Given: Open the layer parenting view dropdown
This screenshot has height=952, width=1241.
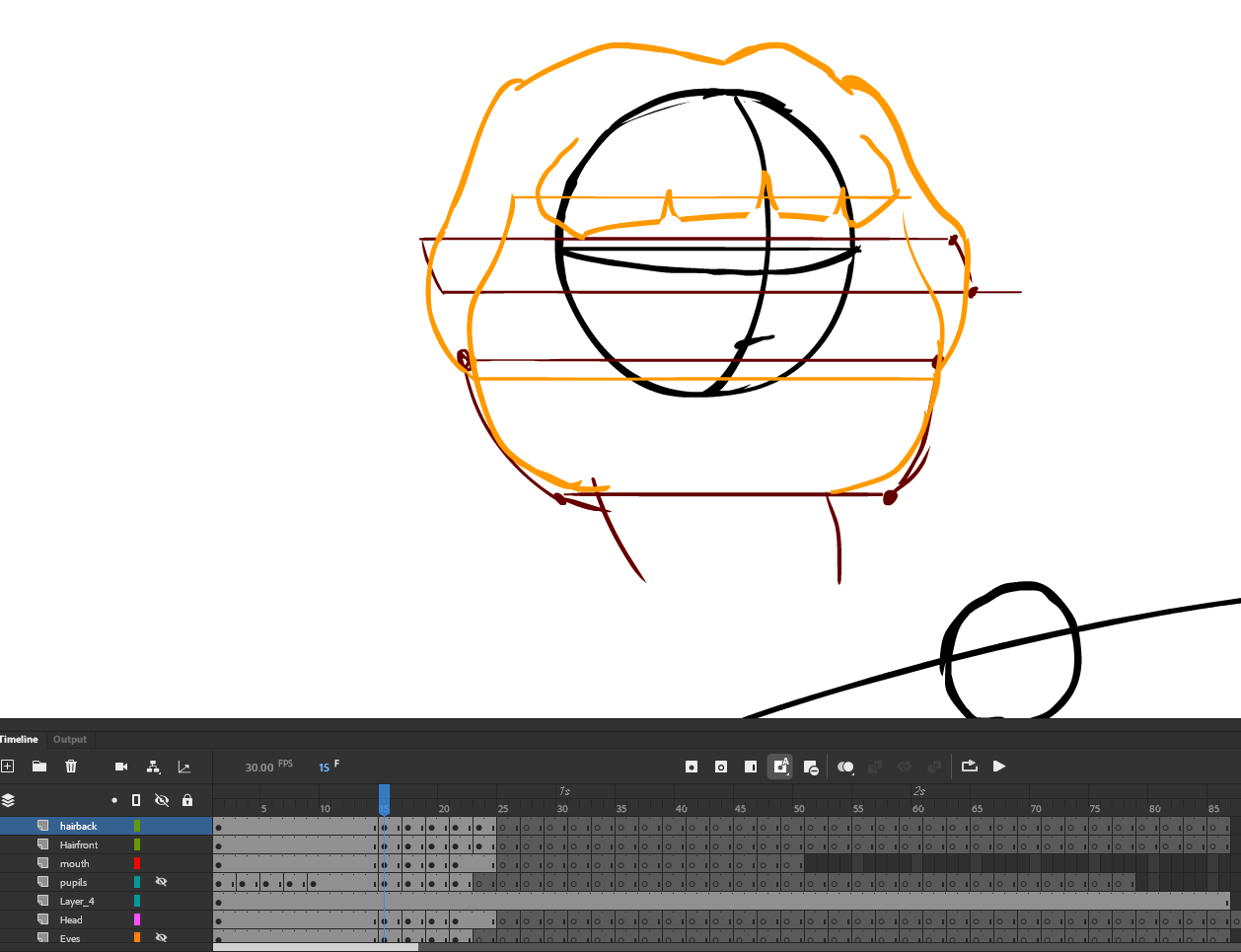Looking at the screenshot, I should click(154, 768).
